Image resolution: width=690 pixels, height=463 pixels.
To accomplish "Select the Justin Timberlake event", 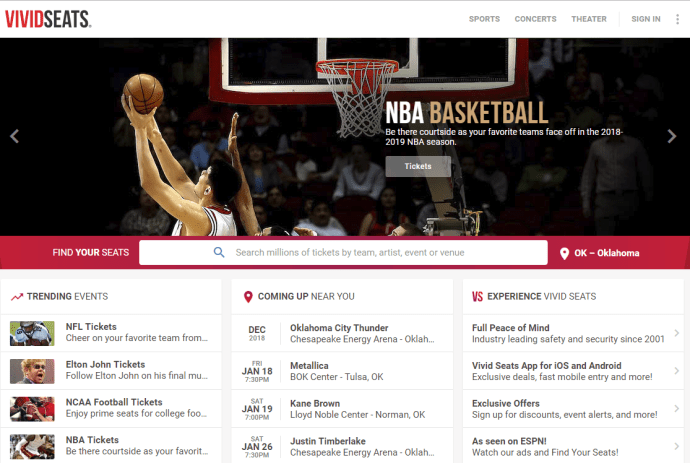I will point(342,446).
